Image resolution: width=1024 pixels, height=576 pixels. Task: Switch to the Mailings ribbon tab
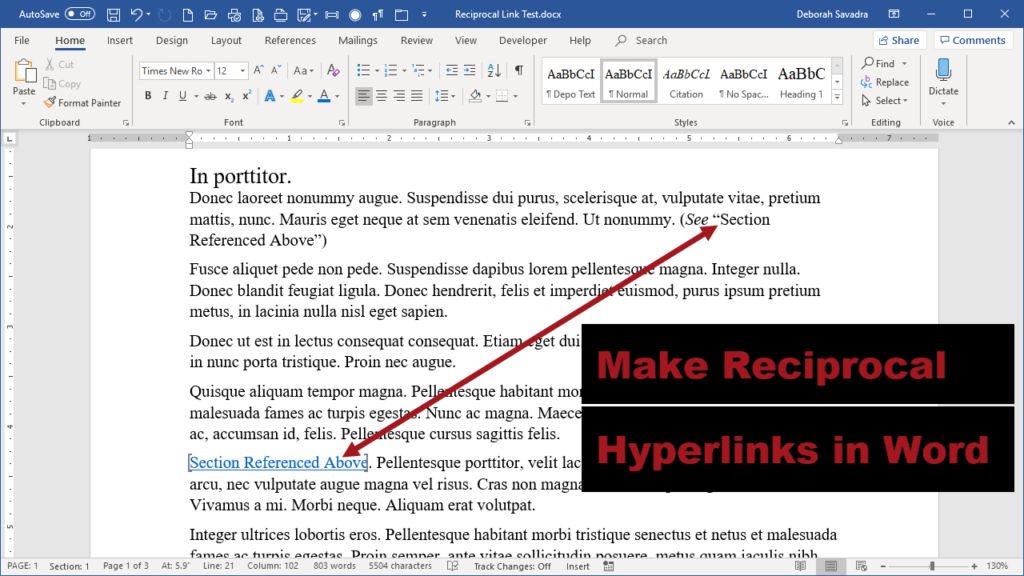click(357, 40)
